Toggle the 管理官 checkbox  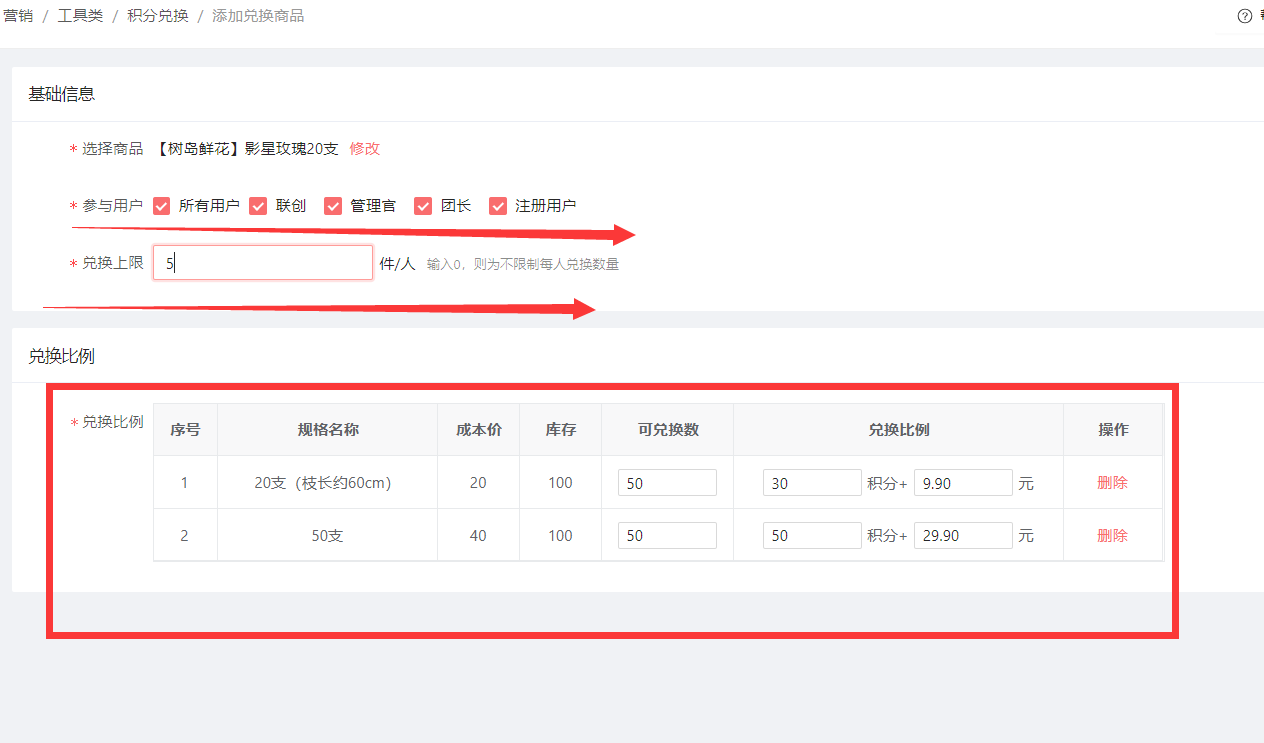tap(333, 206)
